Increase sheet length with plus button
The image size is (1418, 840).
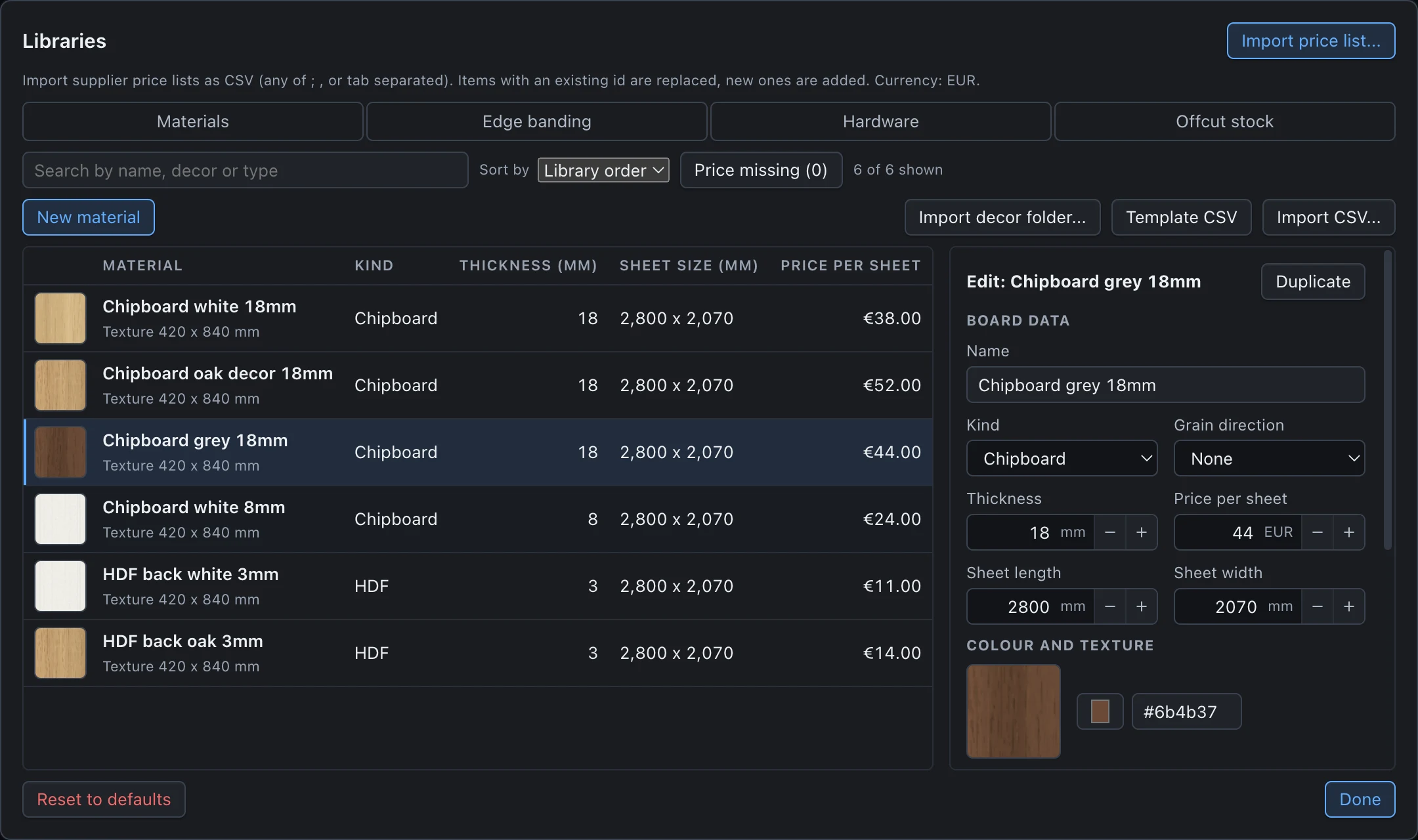[1142, 606]
